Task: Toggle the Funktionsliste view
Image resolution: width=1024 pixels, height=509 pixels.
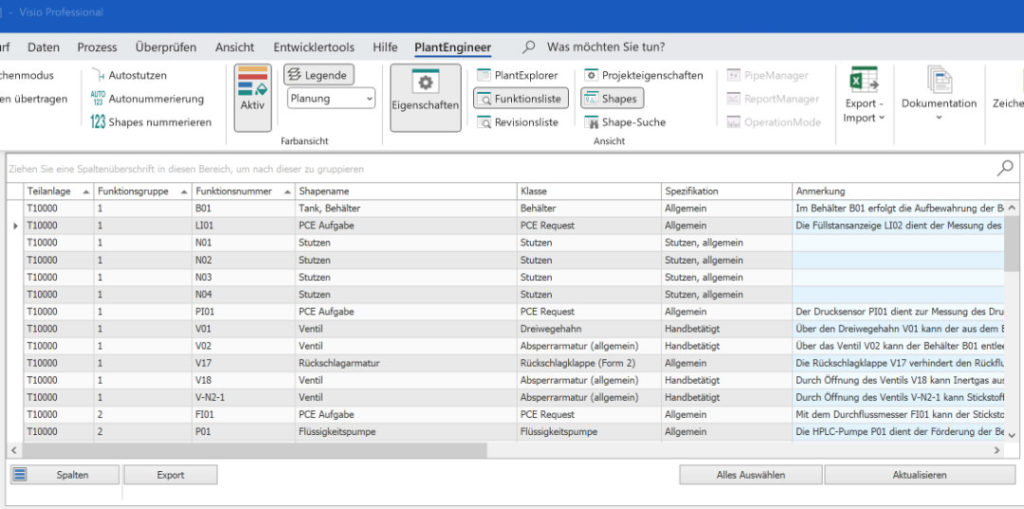Action: pos(520,99)
